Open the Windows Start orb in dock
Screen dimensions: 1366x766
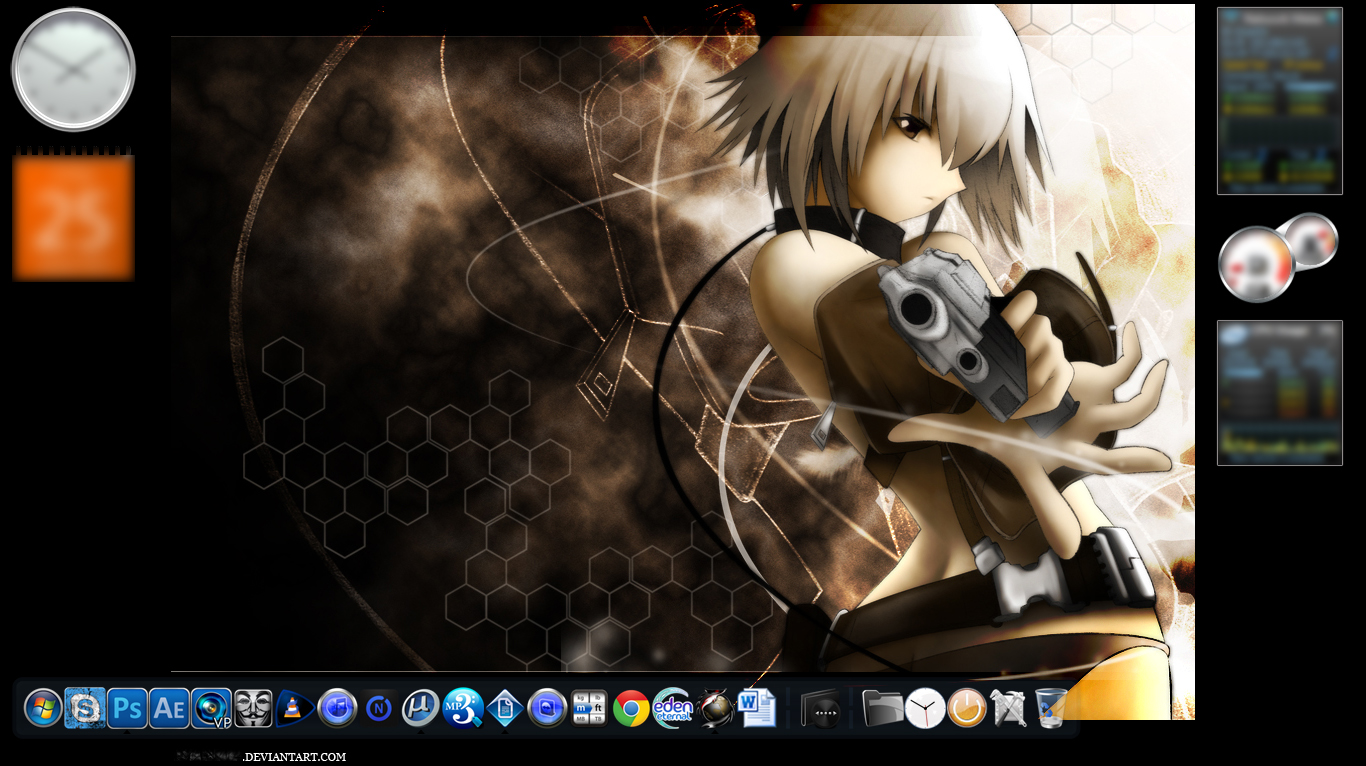43,708
